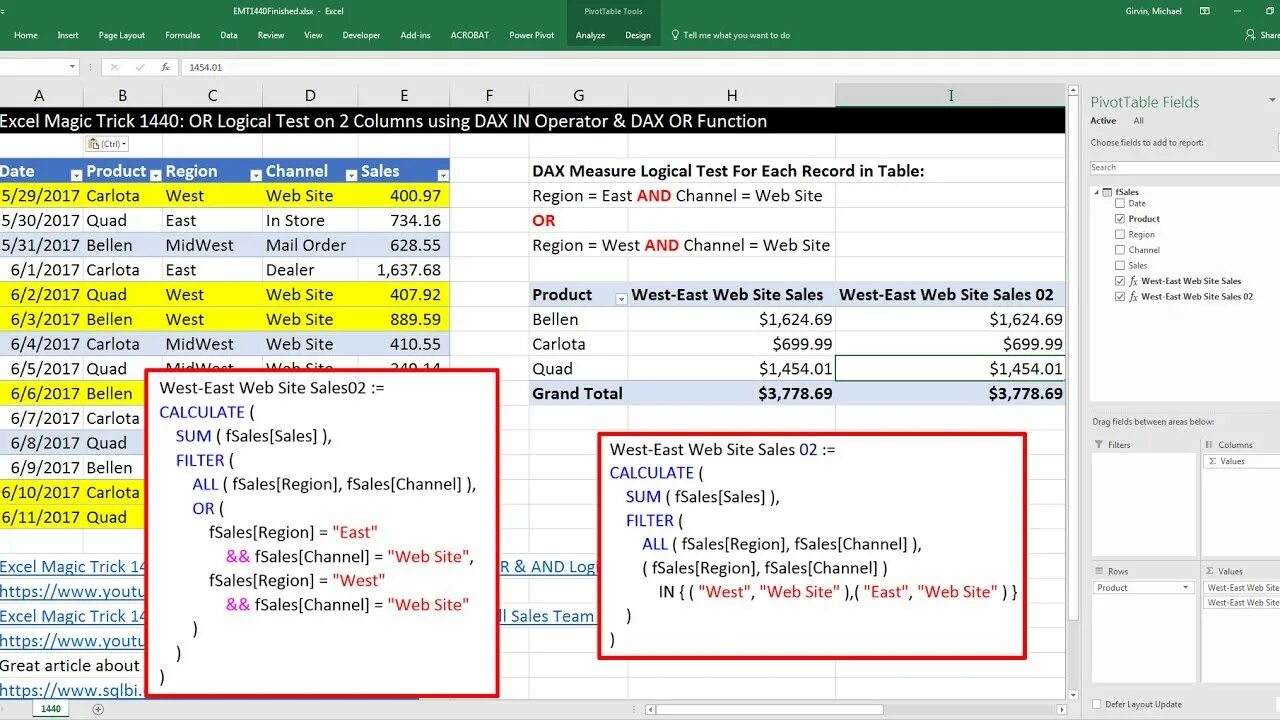Open the Region column filter dropdown
Viewport: 1280px width, 720px height.
pos(255,175)
